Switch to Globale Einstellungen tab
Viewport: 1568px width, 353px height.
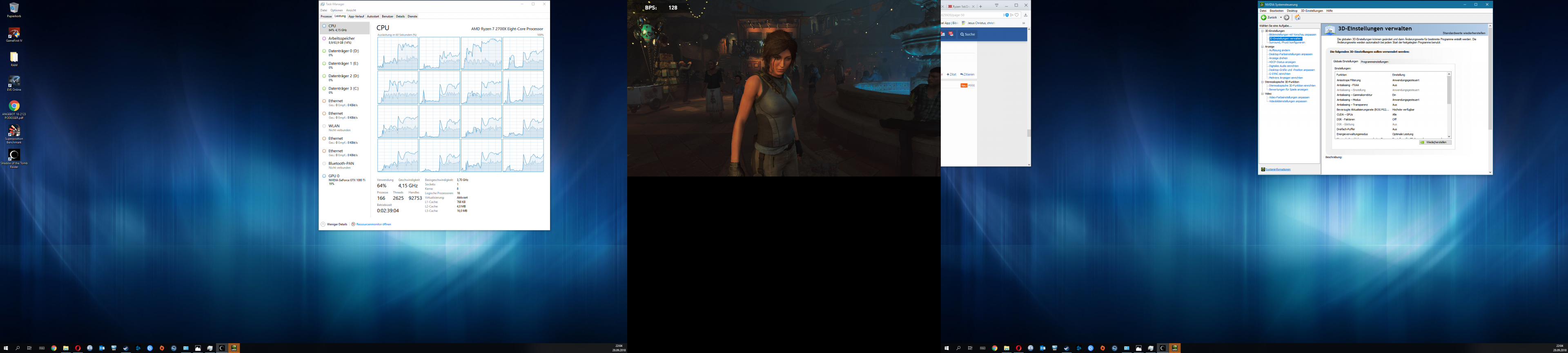(x=1345, y=61)
